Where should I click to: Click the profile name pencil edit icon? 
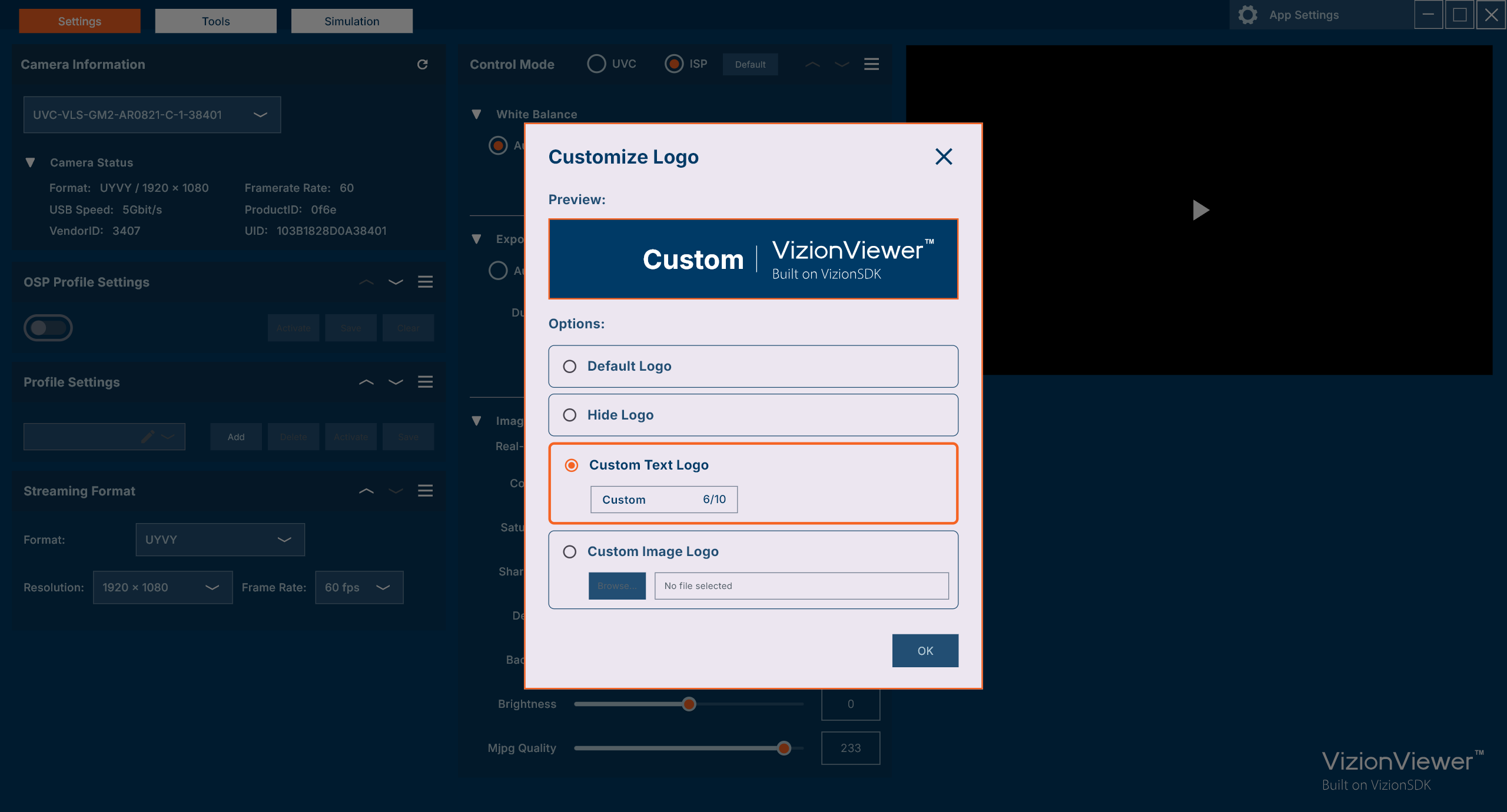pos(147,437)
